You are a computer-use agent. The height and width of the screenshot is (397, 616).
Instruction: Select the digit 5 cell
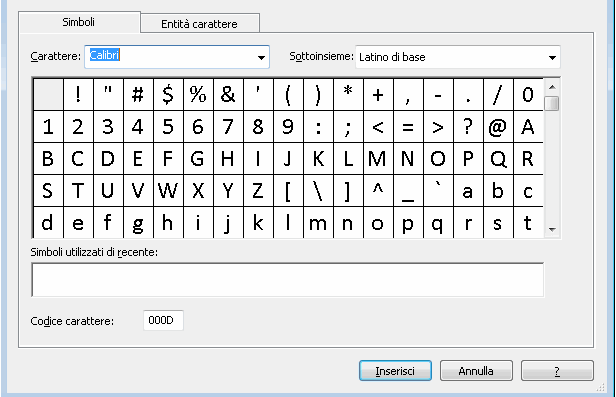click(168, 127)
